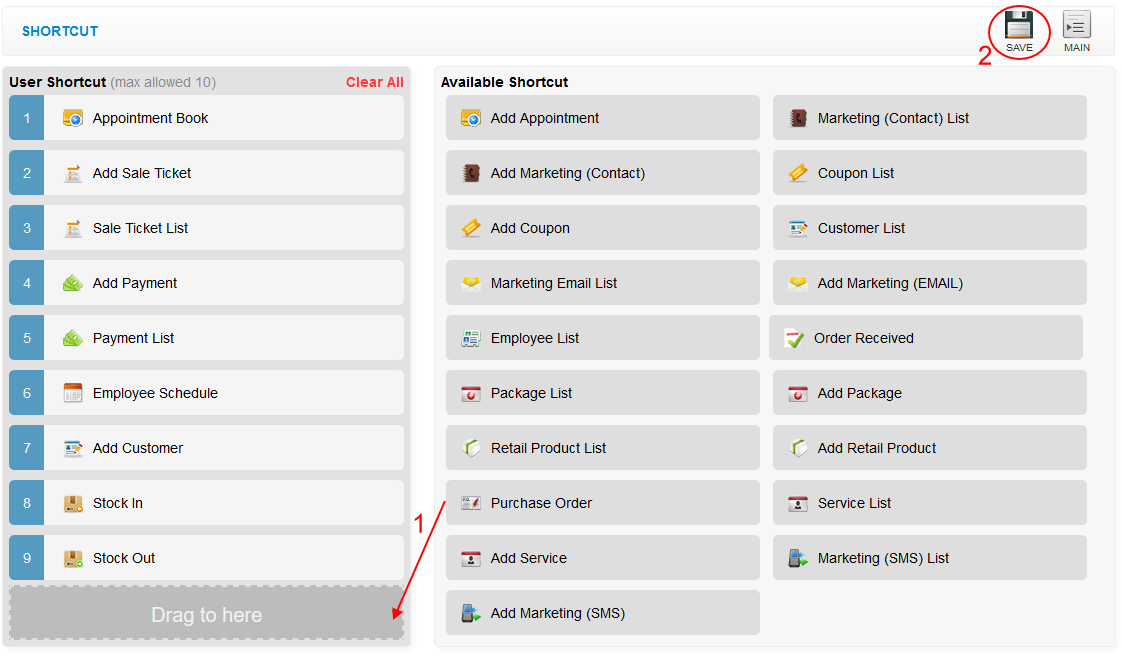Select the Add Appointment shortcut
Image resolution: width=1122 pixels, height=658 pixels.
(x=602, y=117)
